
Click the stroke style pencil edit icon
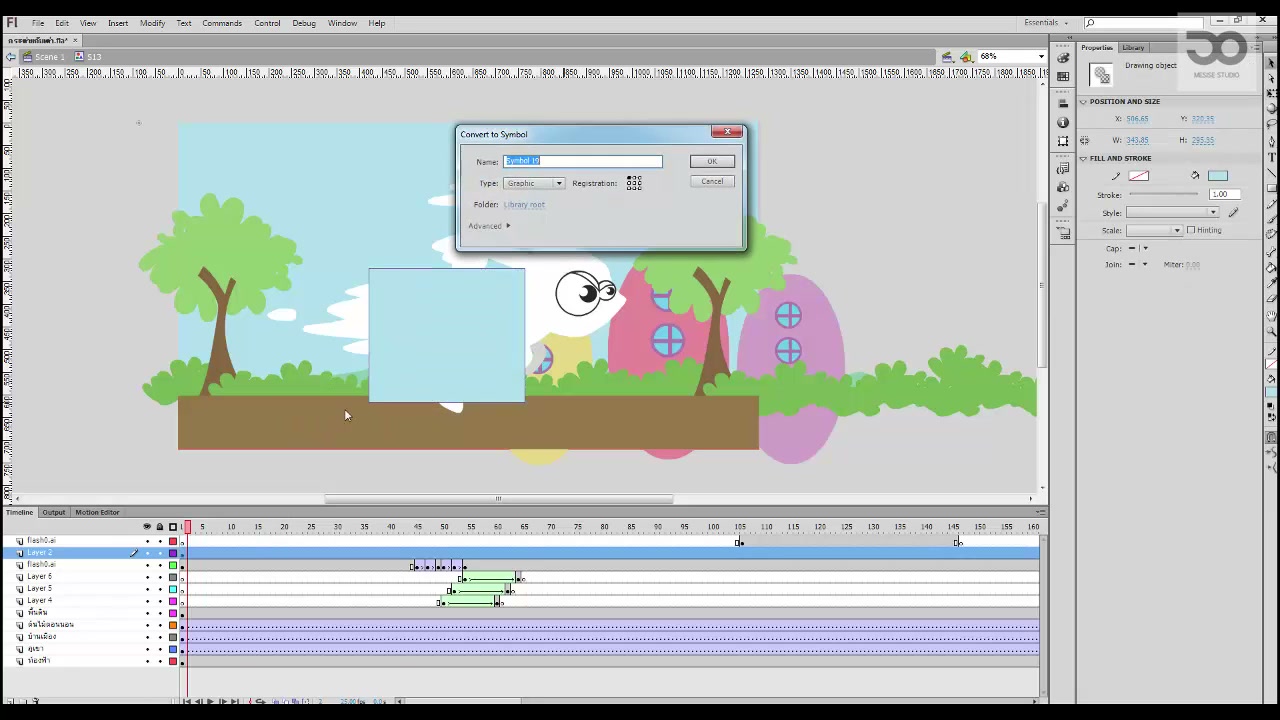1233,212
